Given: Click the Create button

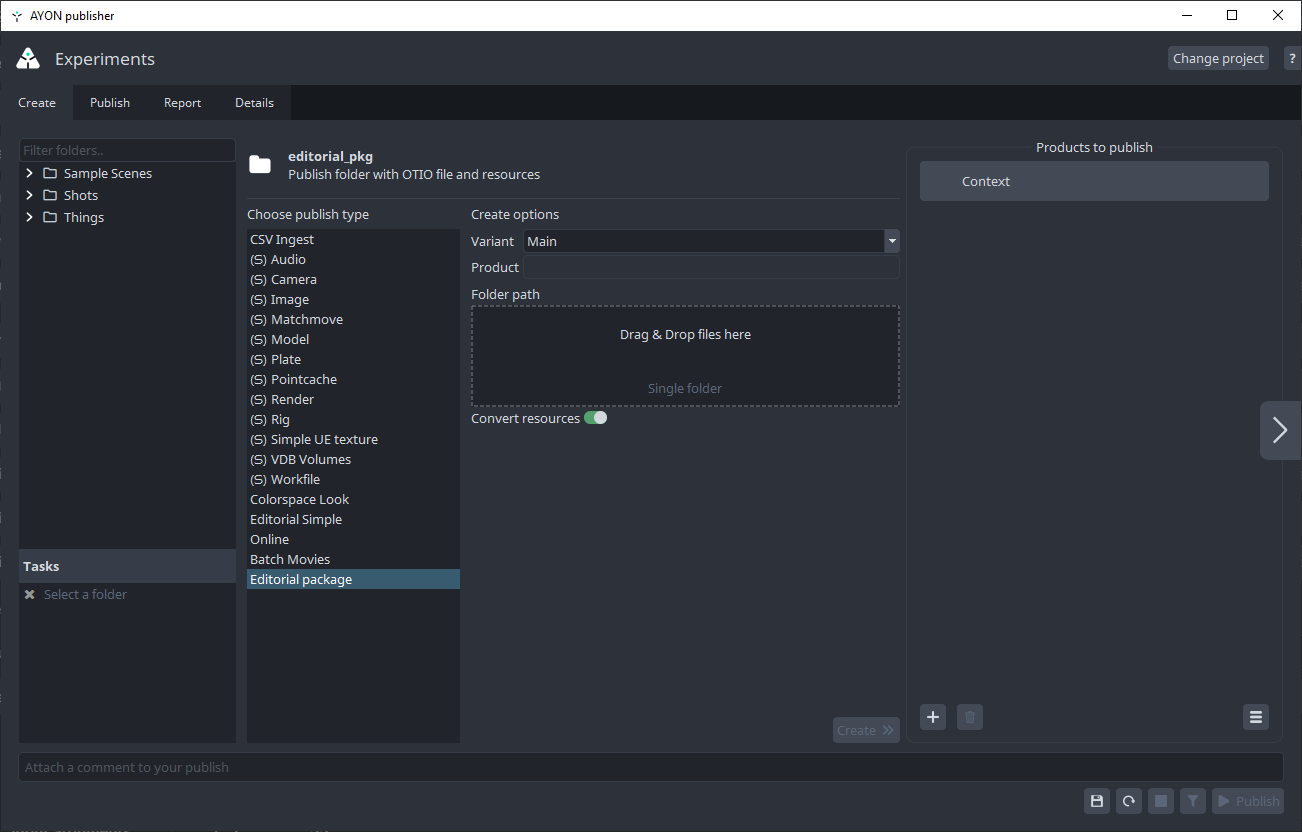Looking at the screenshot, I should pyautogui.click(x=866, y=730).
